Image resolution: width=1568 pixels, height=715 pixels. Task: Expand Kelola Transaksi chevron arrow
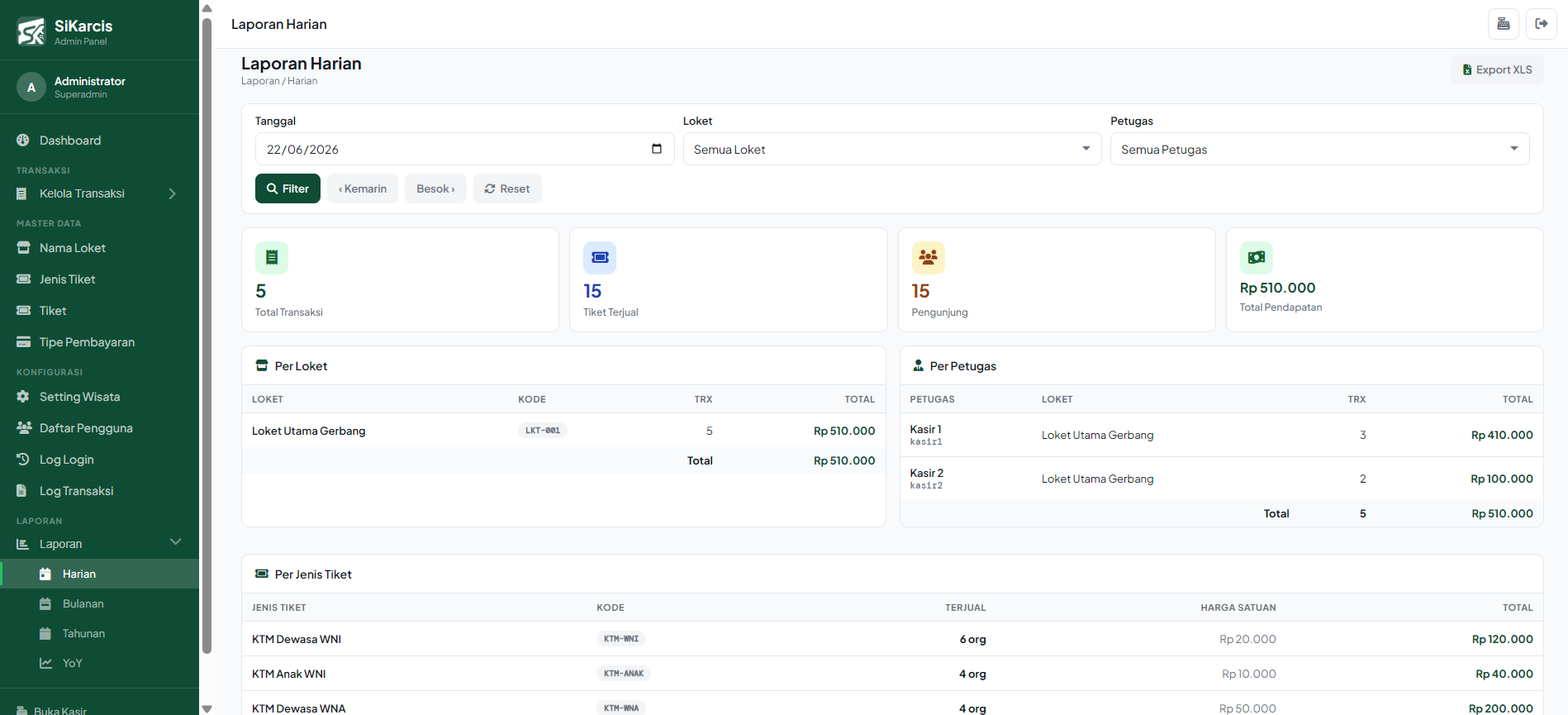[x=173, y=193]
